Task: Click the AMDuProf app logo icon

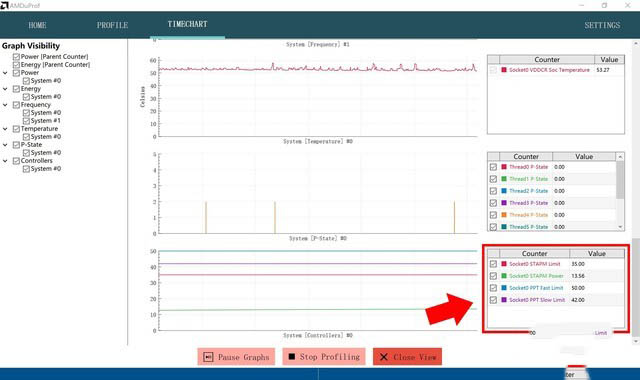Action: (4, 5)
